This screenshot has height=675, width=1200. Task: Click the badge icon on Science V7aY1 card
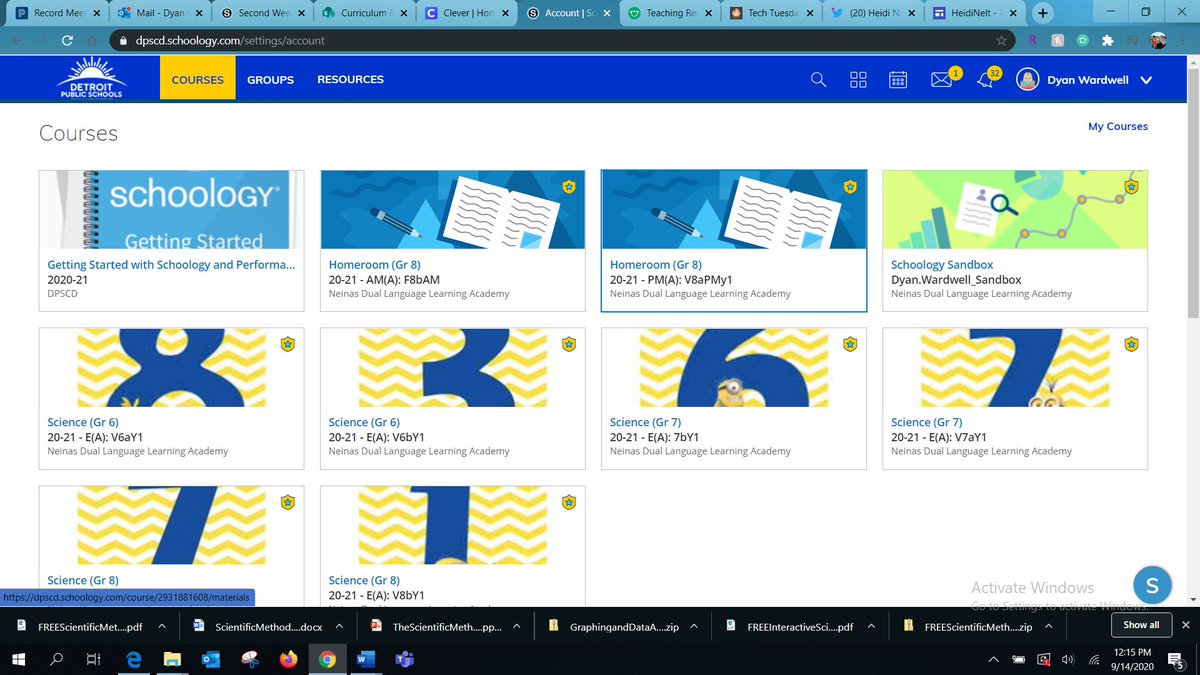tap(1131, 344)
